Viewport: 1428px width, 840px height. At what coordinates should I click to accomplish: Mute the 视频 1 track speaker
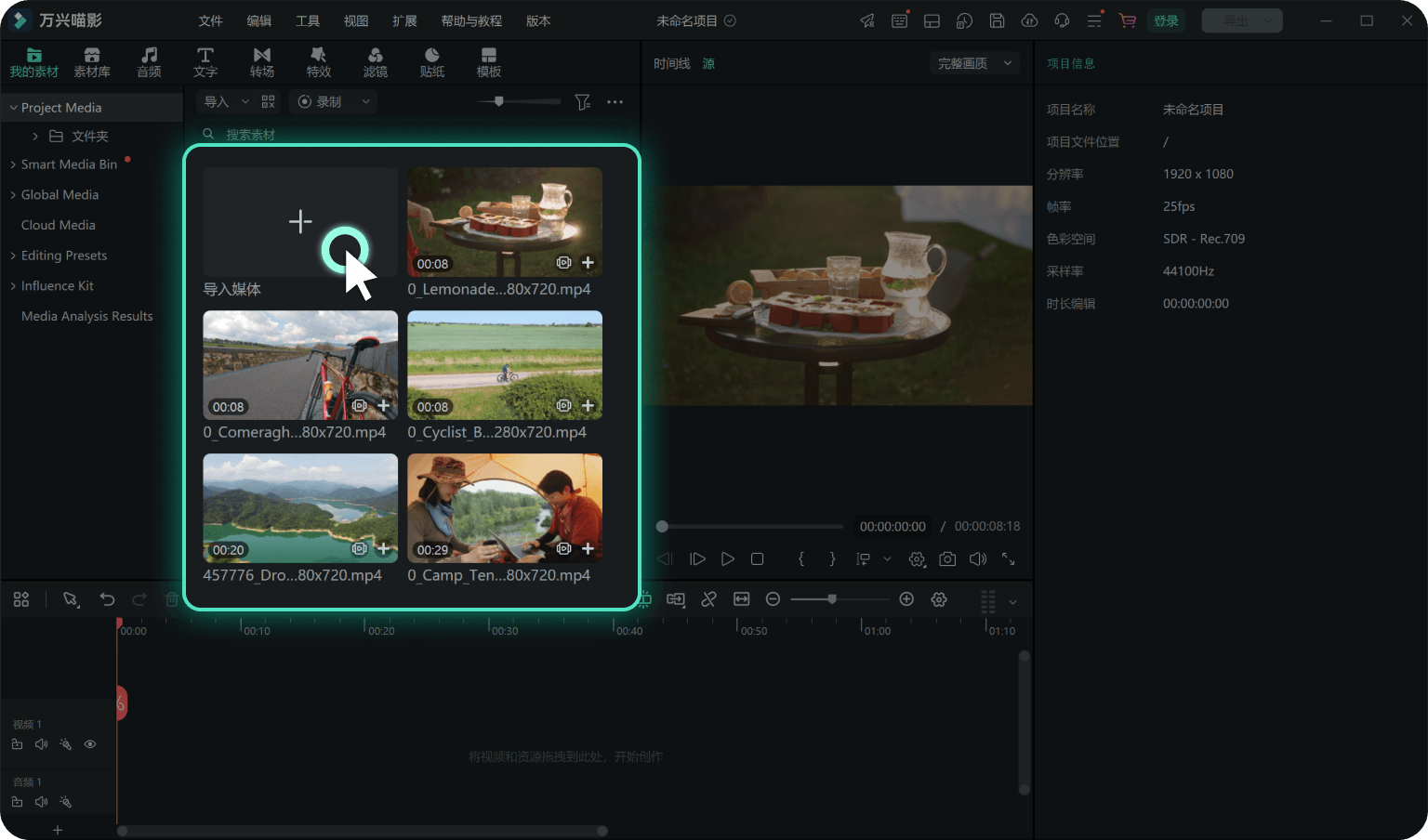41,744
